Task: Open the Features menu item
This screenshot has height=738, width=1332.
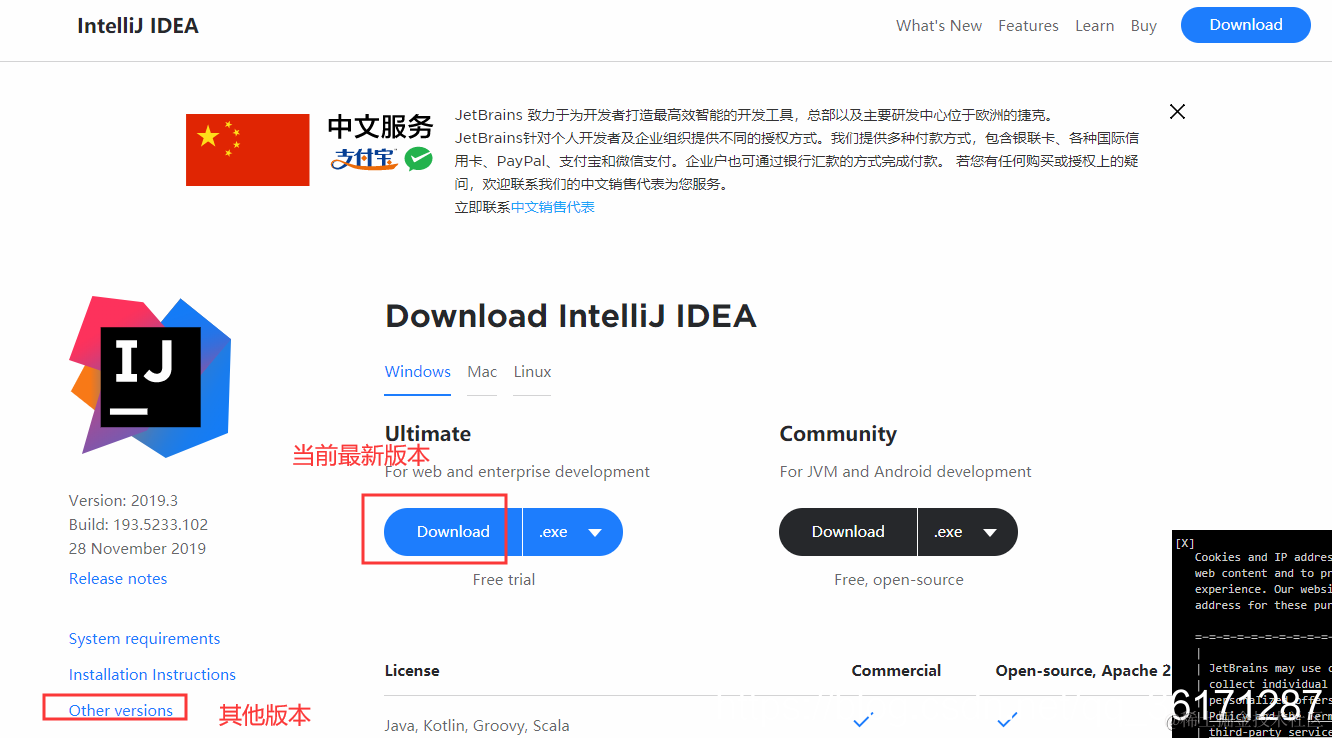Action: [1028, 25]
